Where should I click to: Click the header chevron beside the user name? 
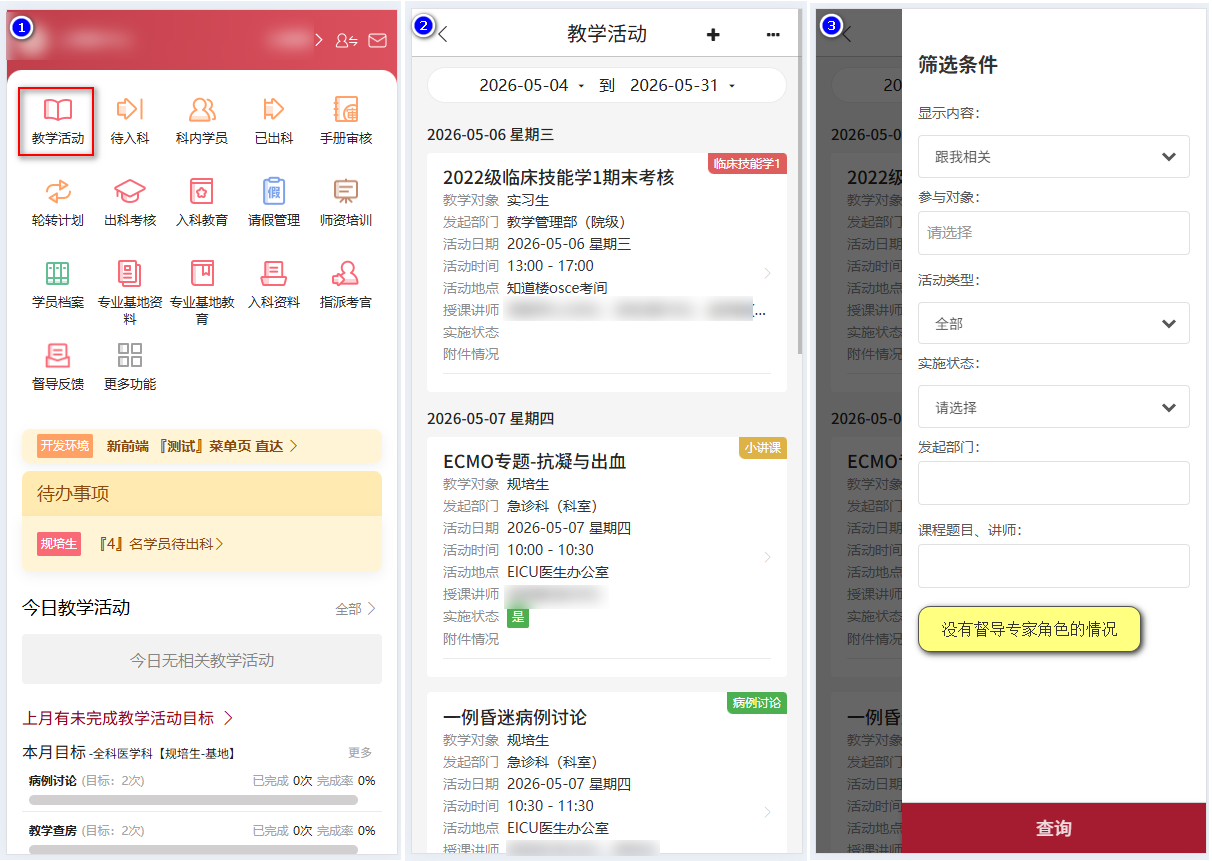[x=320, y=40]
